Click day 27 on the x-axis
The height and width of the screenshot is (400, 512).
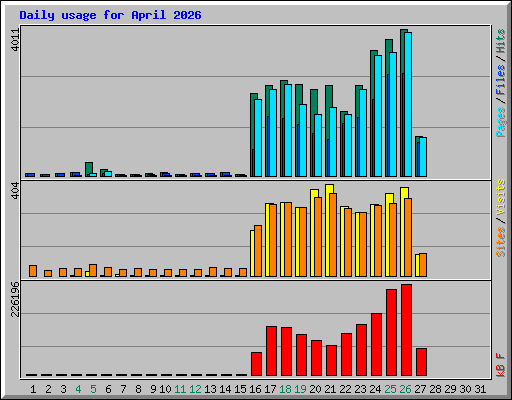click(420, 389)
